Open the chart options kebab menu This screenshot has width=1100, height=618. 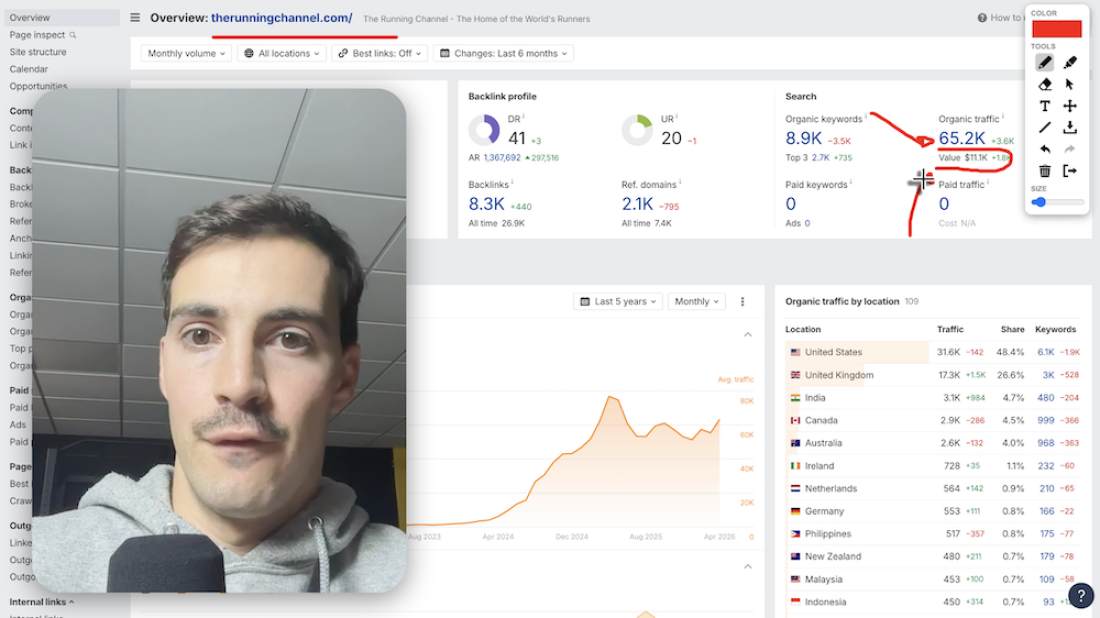742,301
